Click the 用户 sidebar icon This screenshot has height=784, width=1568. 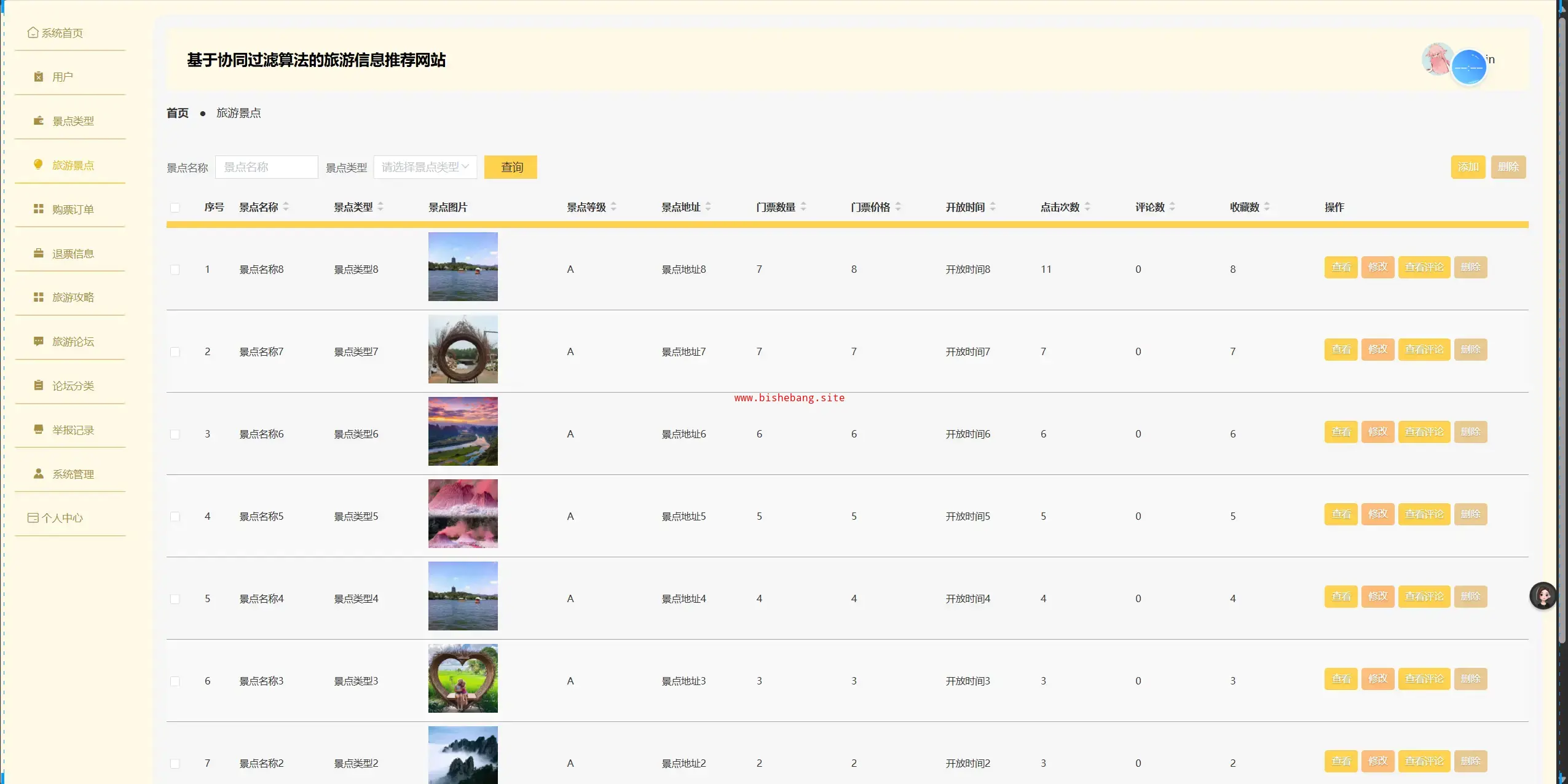(x=39, y=77)
